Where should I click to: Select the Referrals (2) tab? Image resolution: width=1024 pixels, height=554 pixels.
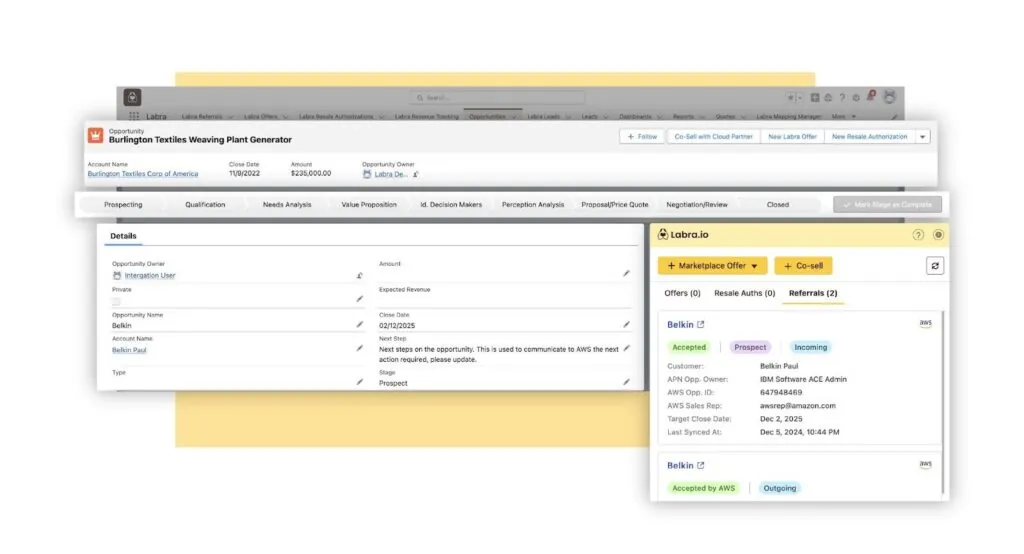[812, 293]
